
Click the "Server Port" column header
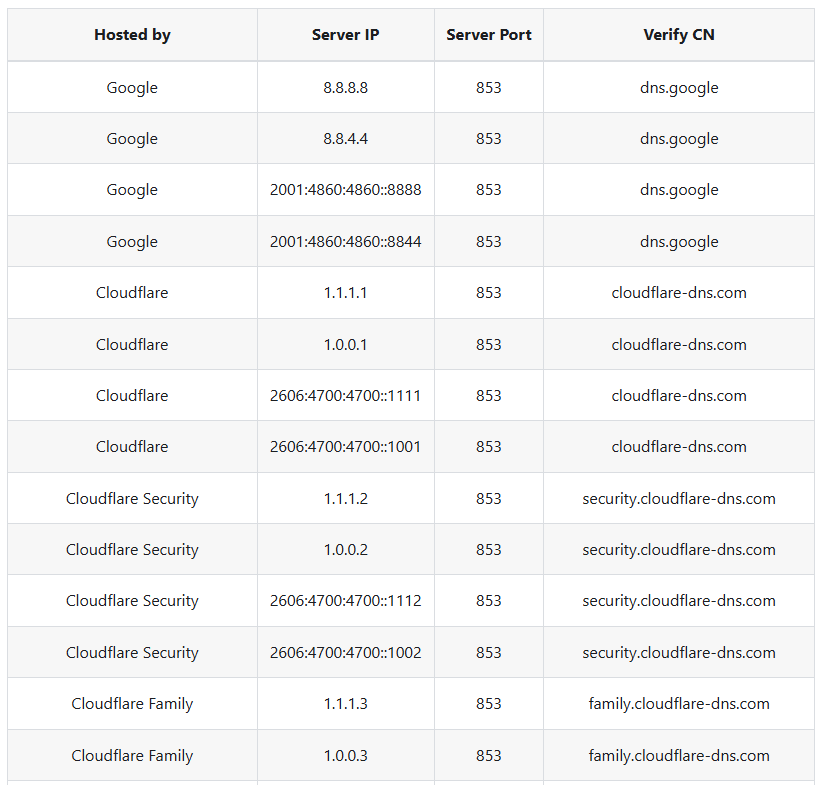click(489, 35)
